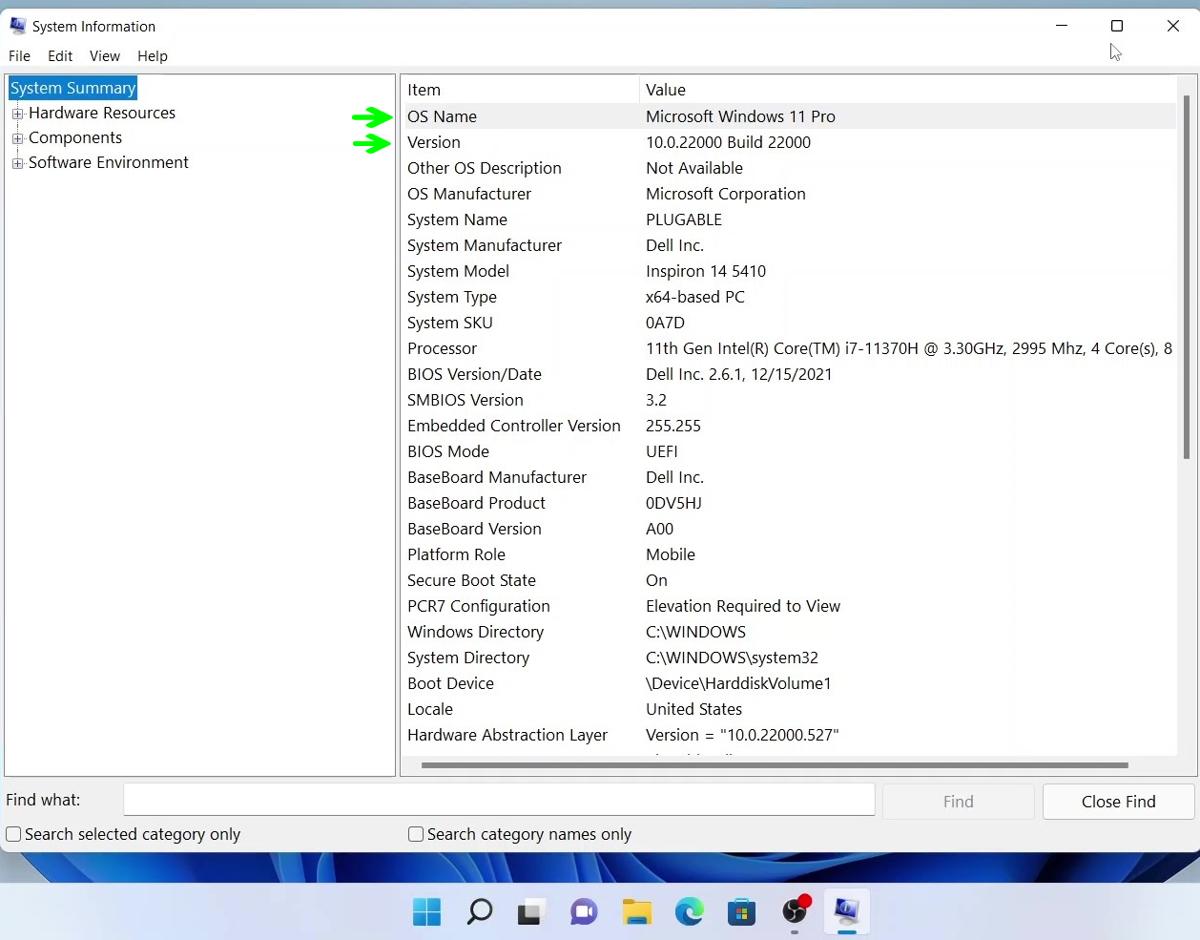Open Task View from the taskbar
This screenshot has height=940, width=1200.
(531, 911)
